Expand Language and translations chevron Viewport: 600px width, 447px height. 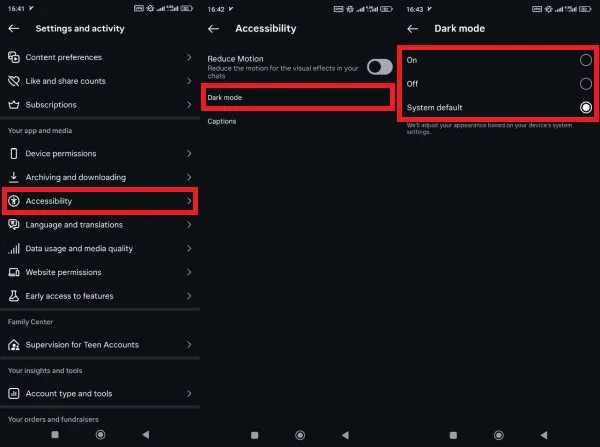click(x=189, y=225)
